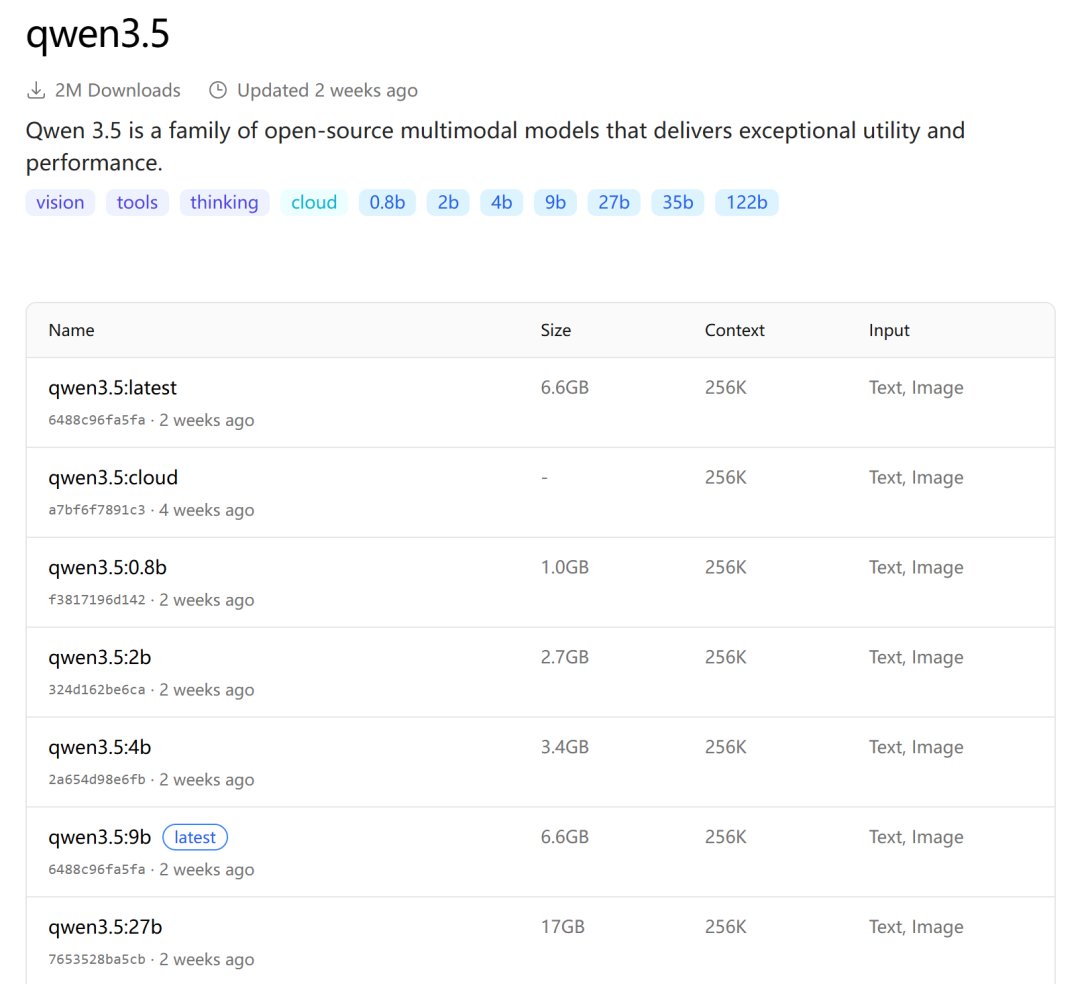
Task: Open the qwen3.5:cloud model link
Action: click(113, 477)
